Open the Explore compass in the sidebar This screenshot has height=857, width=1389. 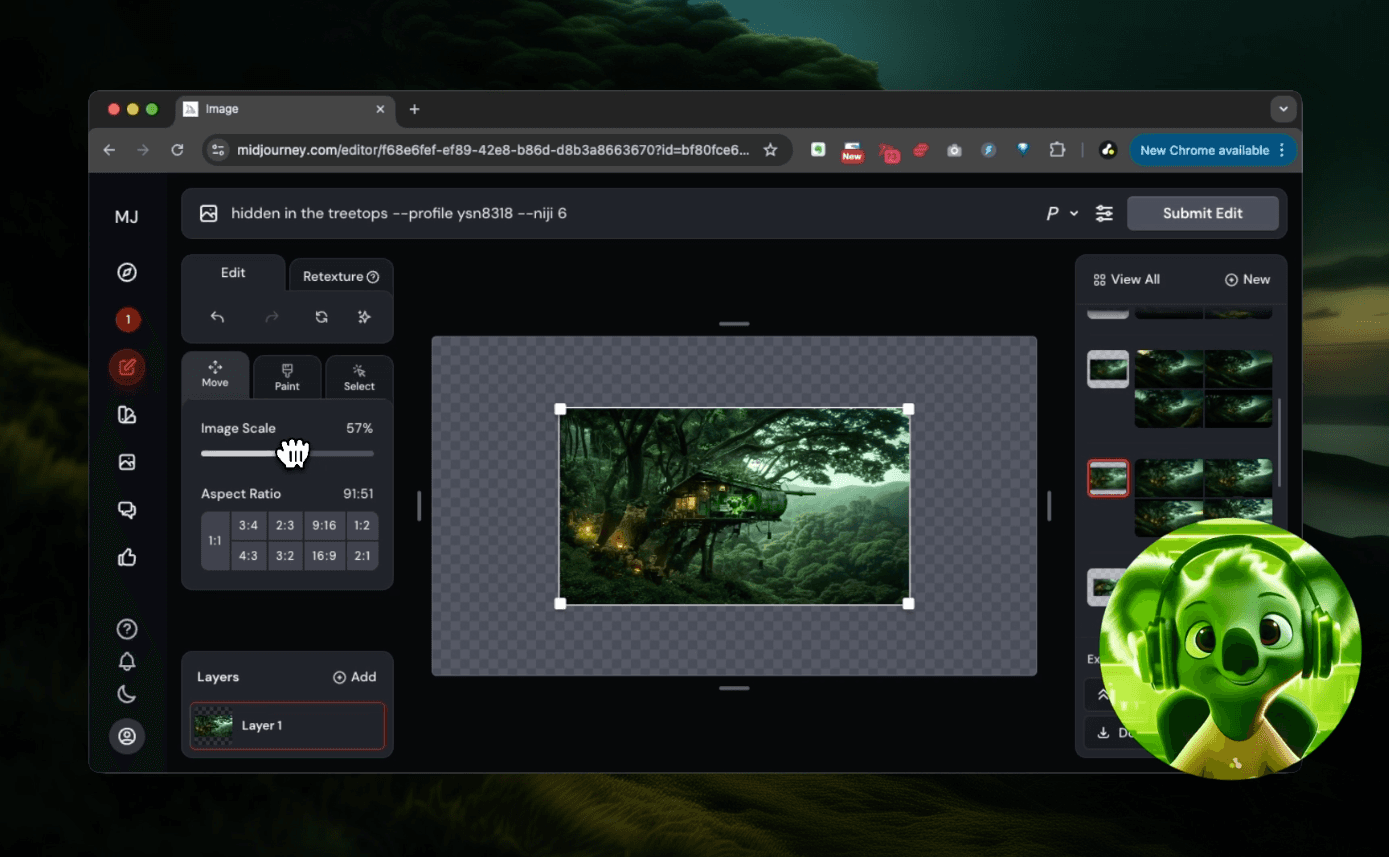tap(127, 271)
